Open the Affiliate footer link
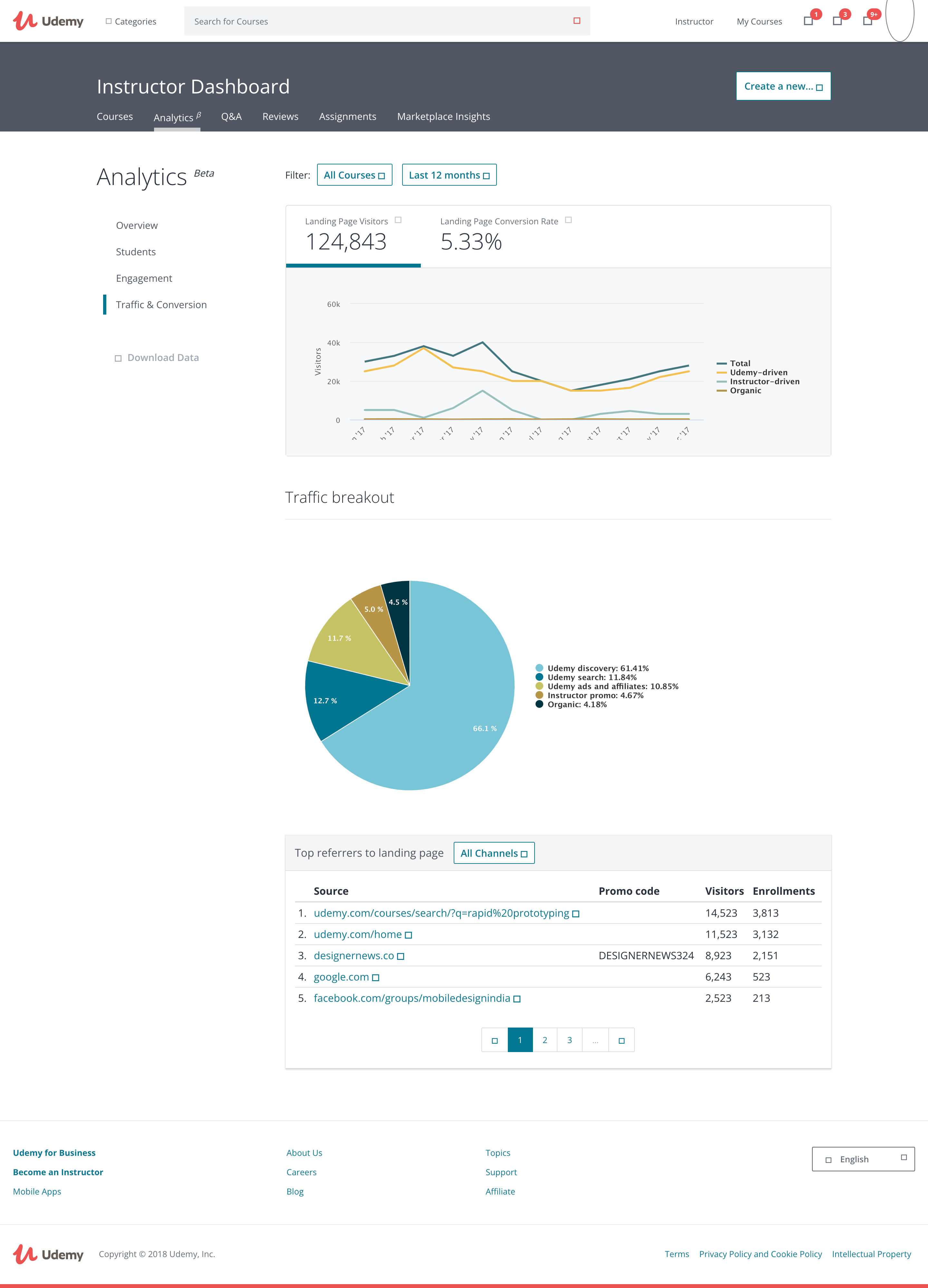928x1288 pixels. pos(500,1192)
